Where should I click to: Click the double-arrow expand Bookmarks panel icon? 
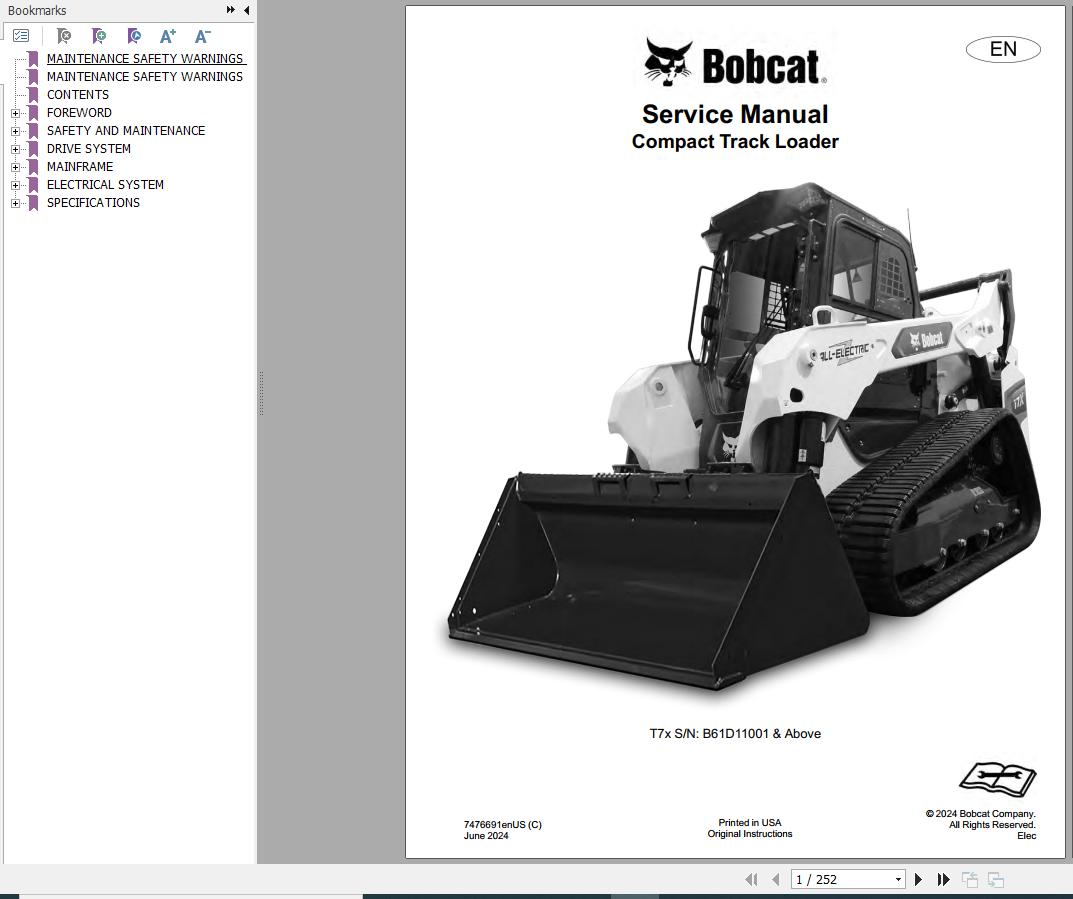[231, 10]
